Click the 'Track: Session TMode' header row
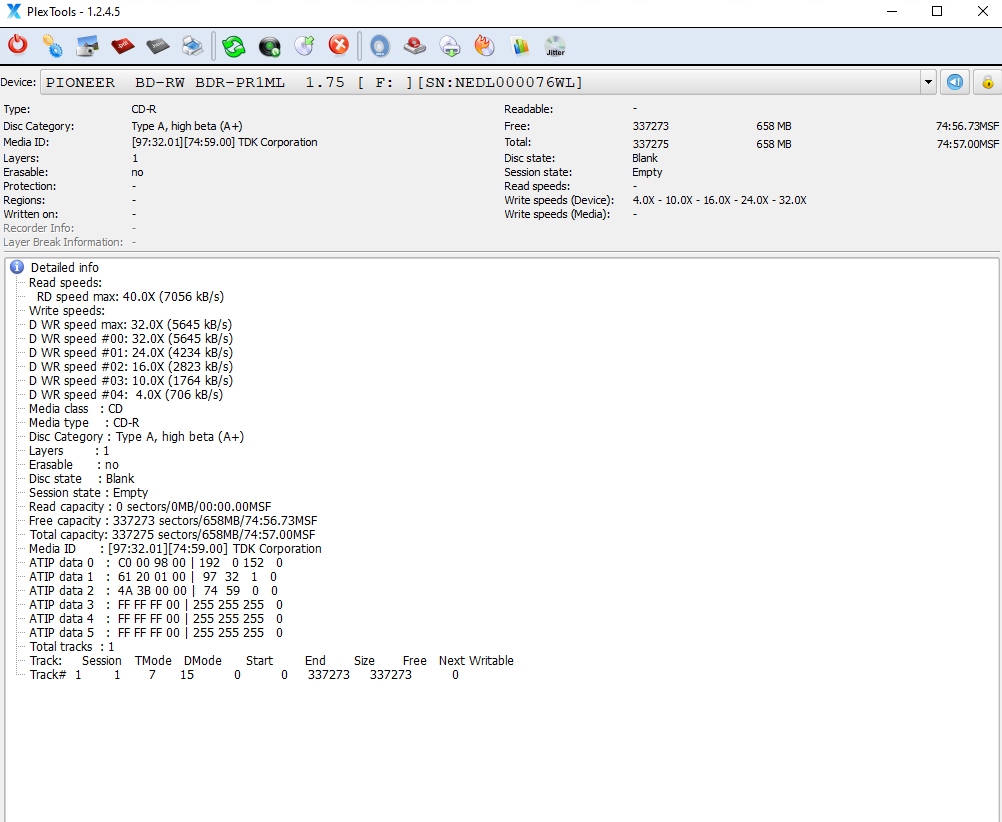 pos(271,662)
